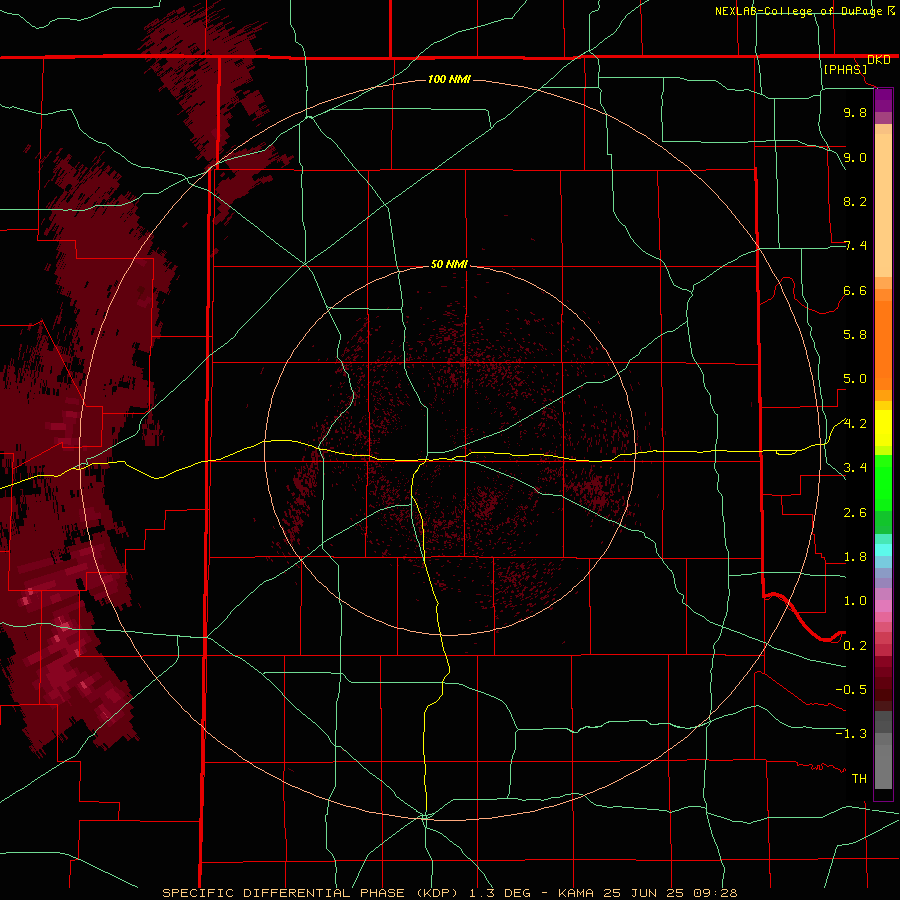Click the 1.8 color scale value

click(x=855, y=557)
